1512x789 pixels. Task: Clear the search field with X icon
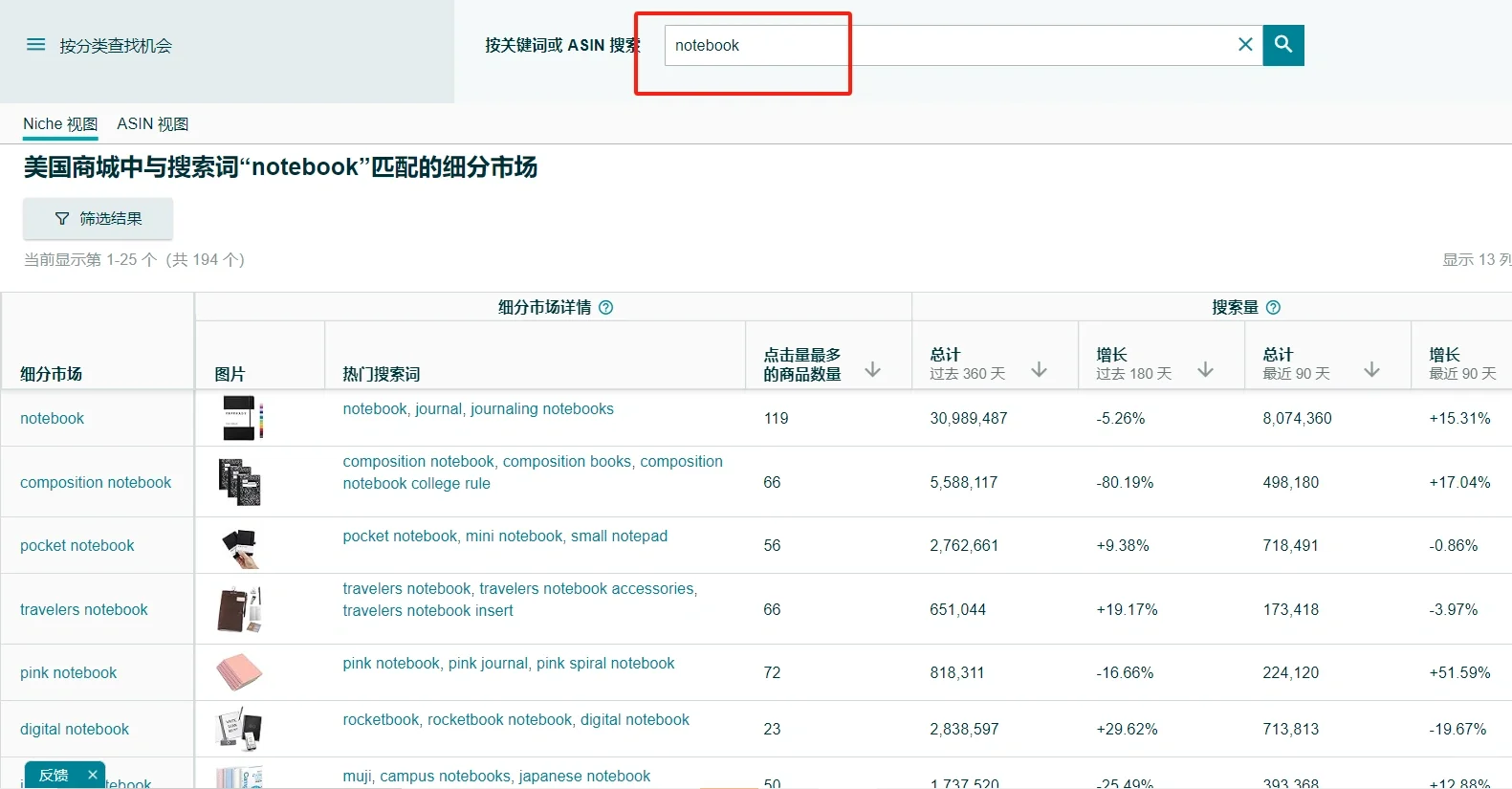coord(1245,45)
